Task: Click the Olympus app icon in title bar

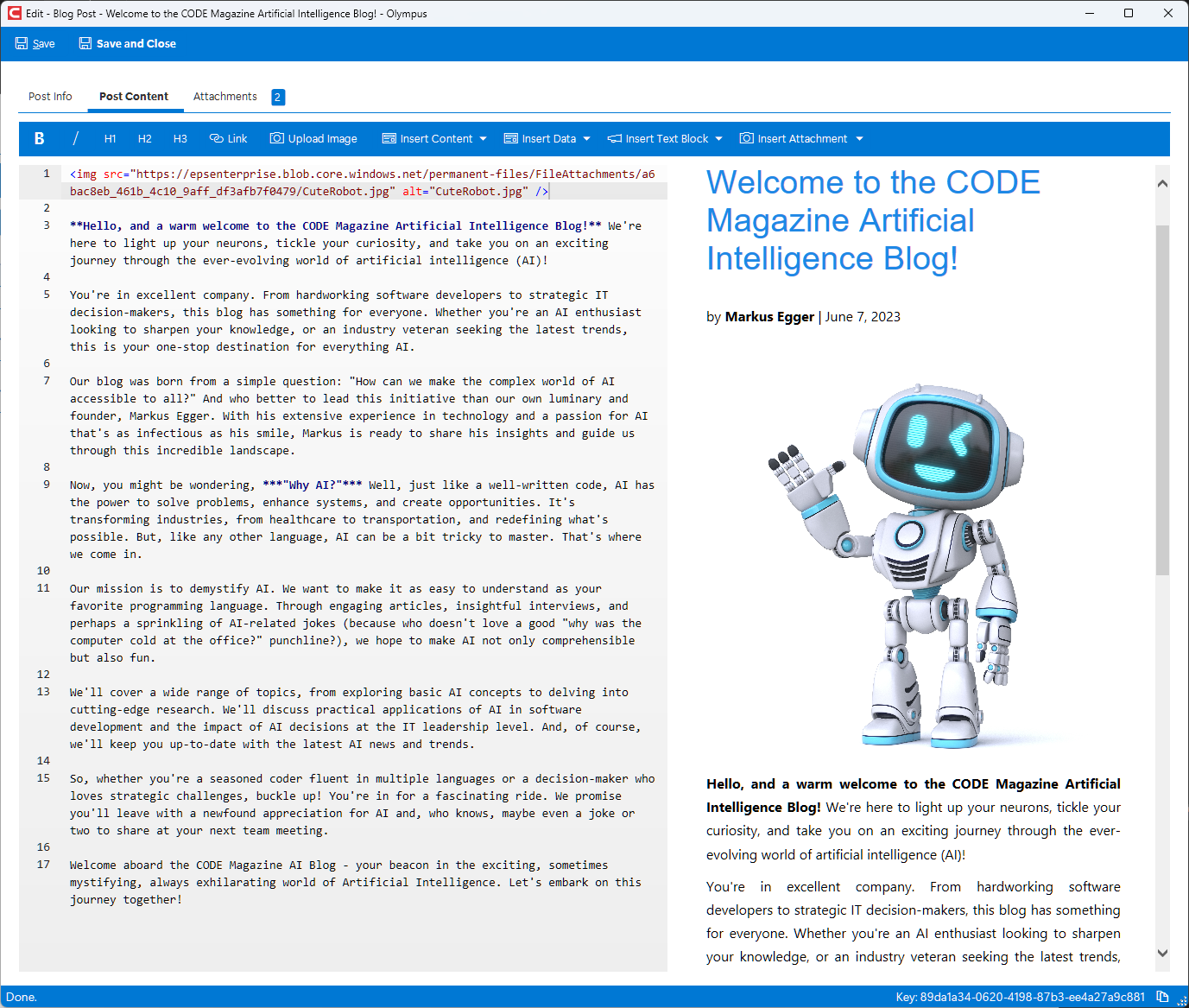Action: pyautogui.click(x=14, y=13)
